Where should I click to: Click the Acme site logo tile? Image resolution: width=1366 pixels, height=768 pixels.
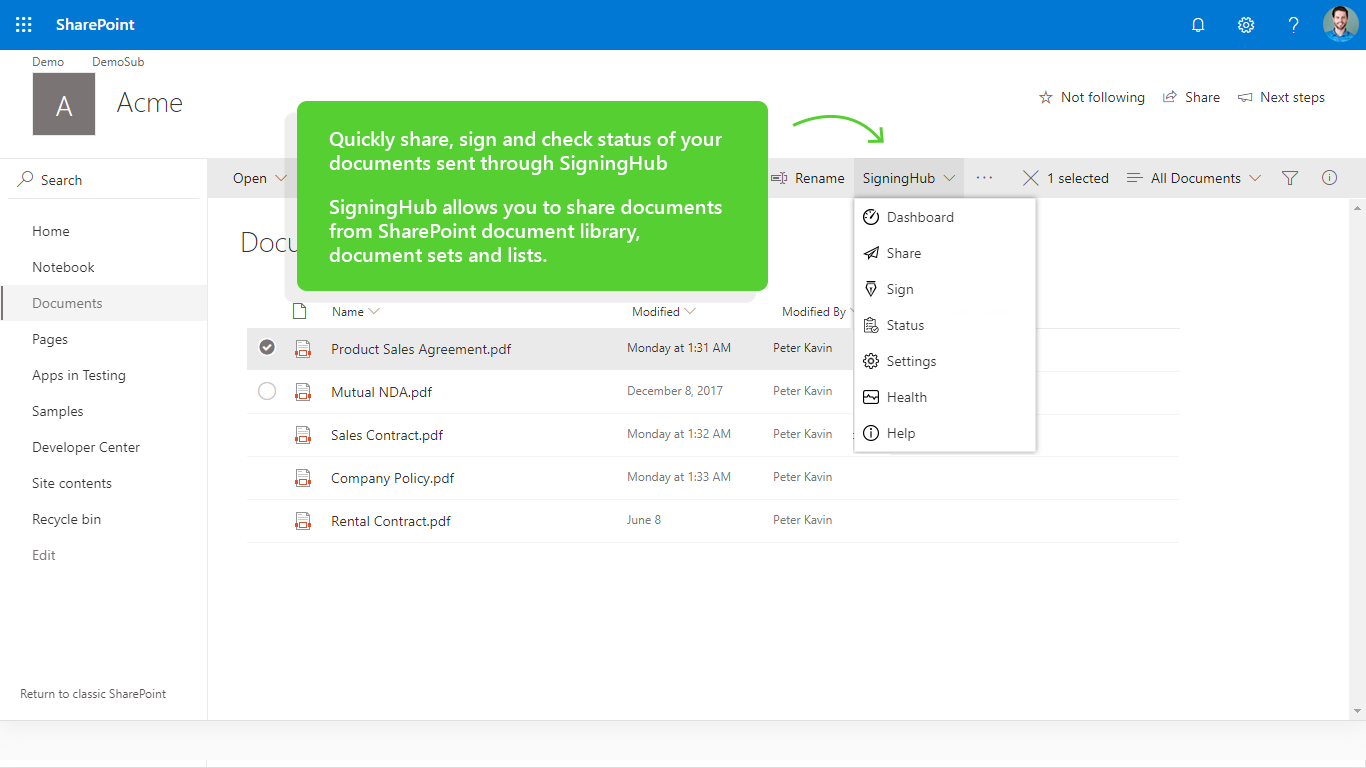point(64,104)
